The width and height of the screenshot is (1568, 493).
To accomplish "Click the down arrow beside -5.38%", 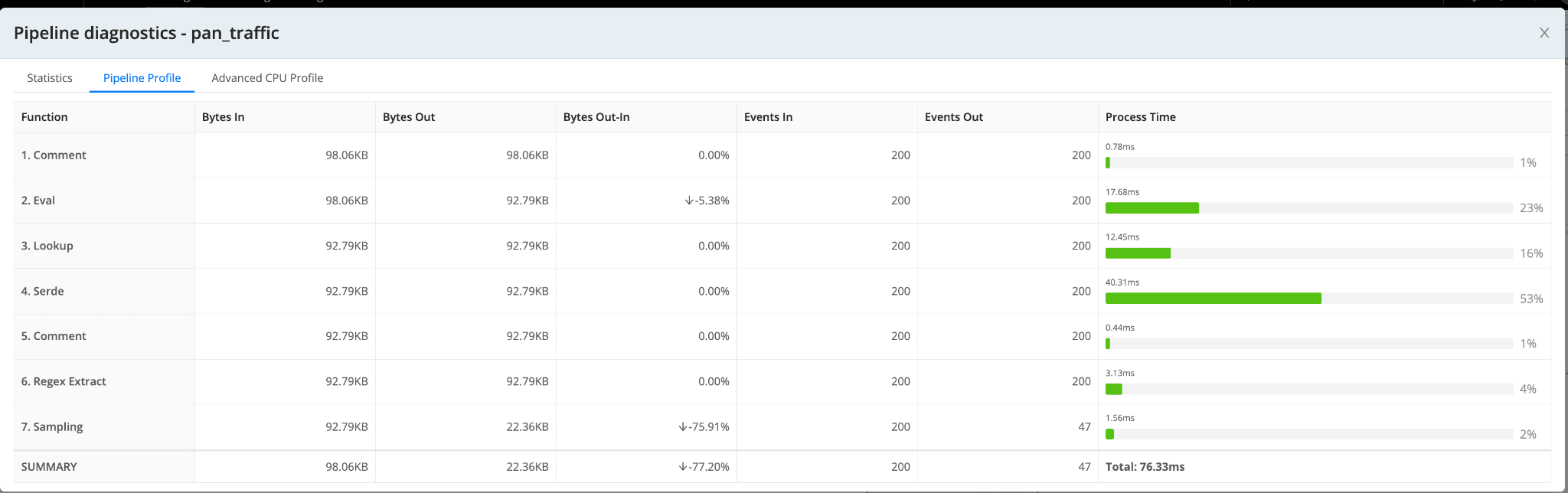I will point(689,201).
